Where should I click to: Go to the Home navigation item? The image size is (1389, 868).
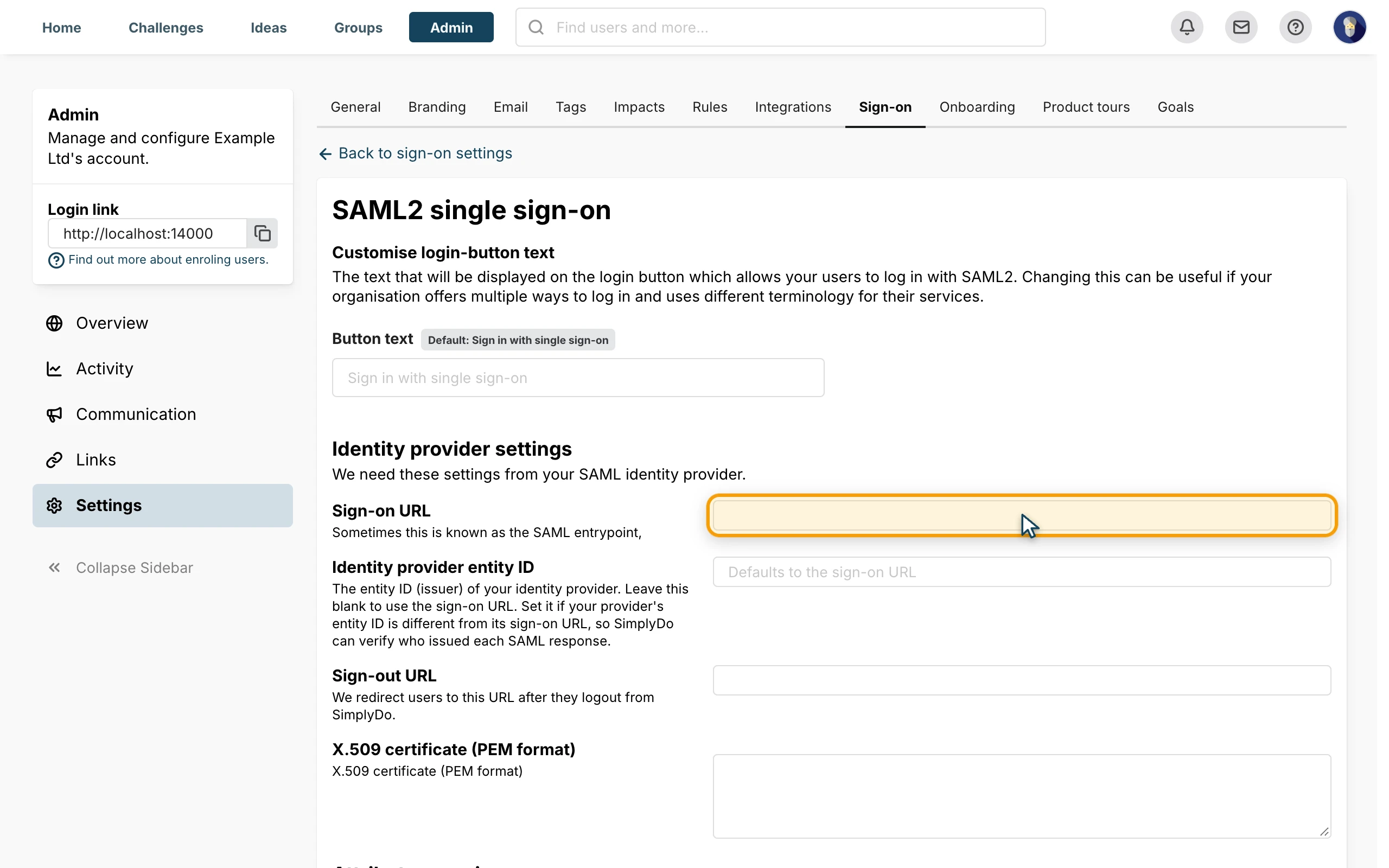click(x=61, y=28)
